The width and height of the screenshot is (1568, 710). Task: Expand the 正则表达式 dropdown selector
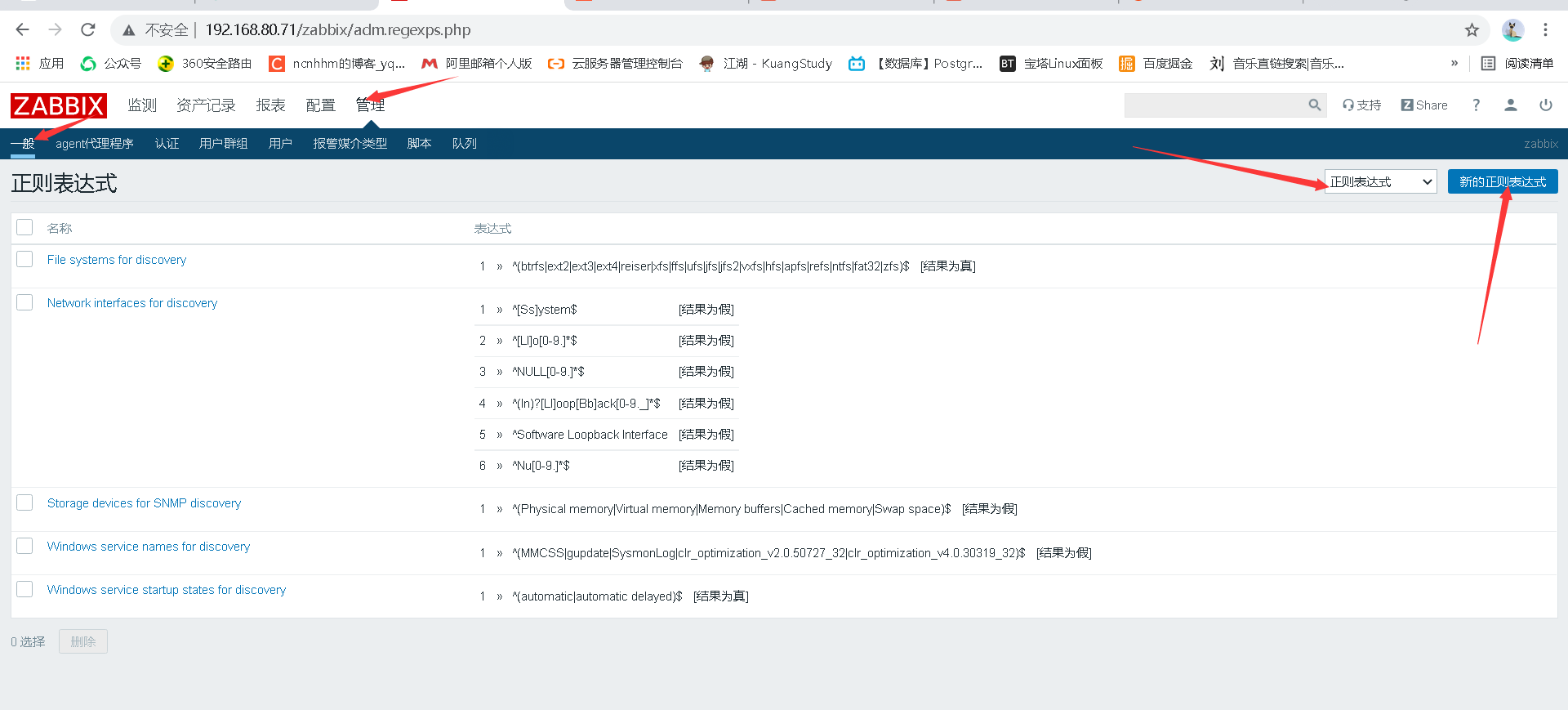(1380, 181)
